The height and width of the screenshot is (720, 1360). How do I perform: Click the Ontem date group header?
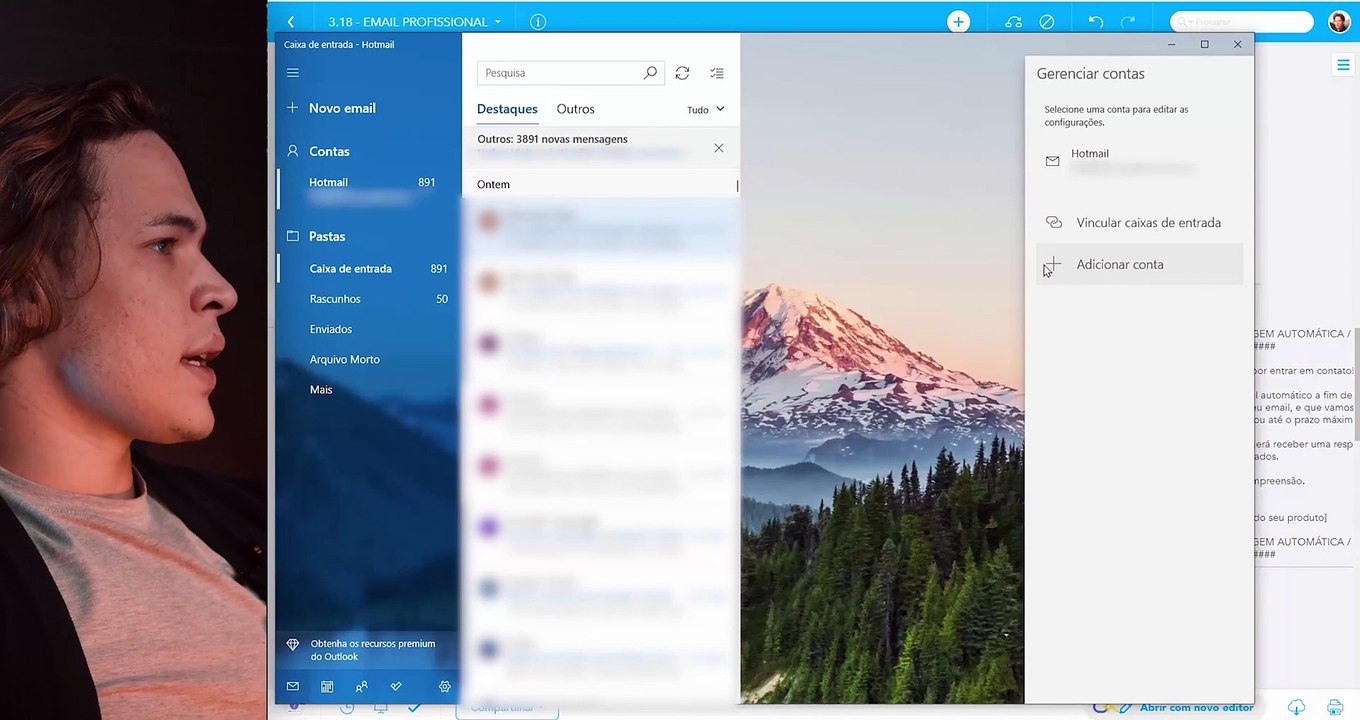click(493, 185)
